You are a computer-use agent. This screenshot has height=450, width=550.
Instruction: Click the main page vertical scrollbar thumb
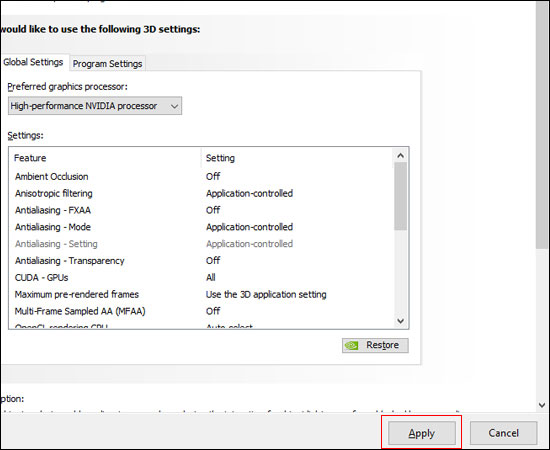542,125
